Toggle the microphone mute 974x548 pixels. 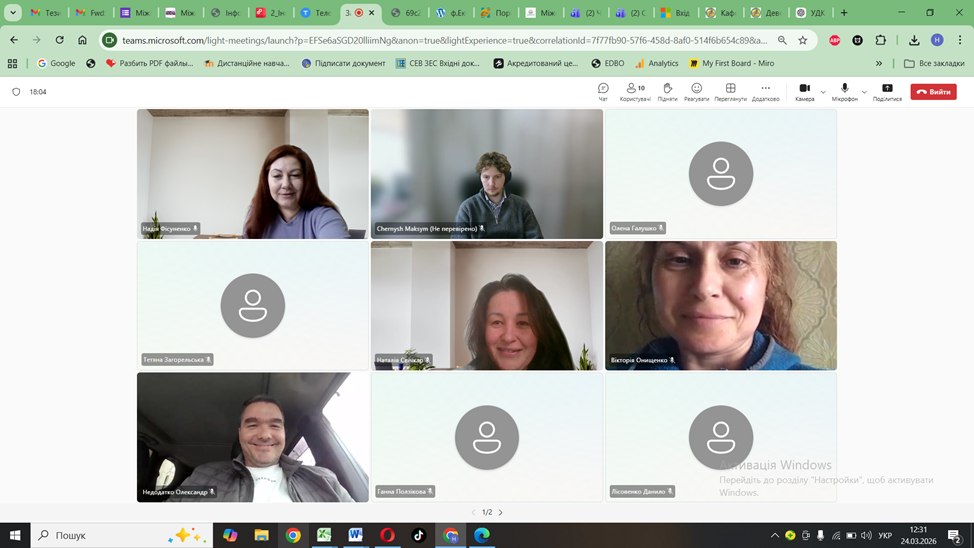(845, 91)
